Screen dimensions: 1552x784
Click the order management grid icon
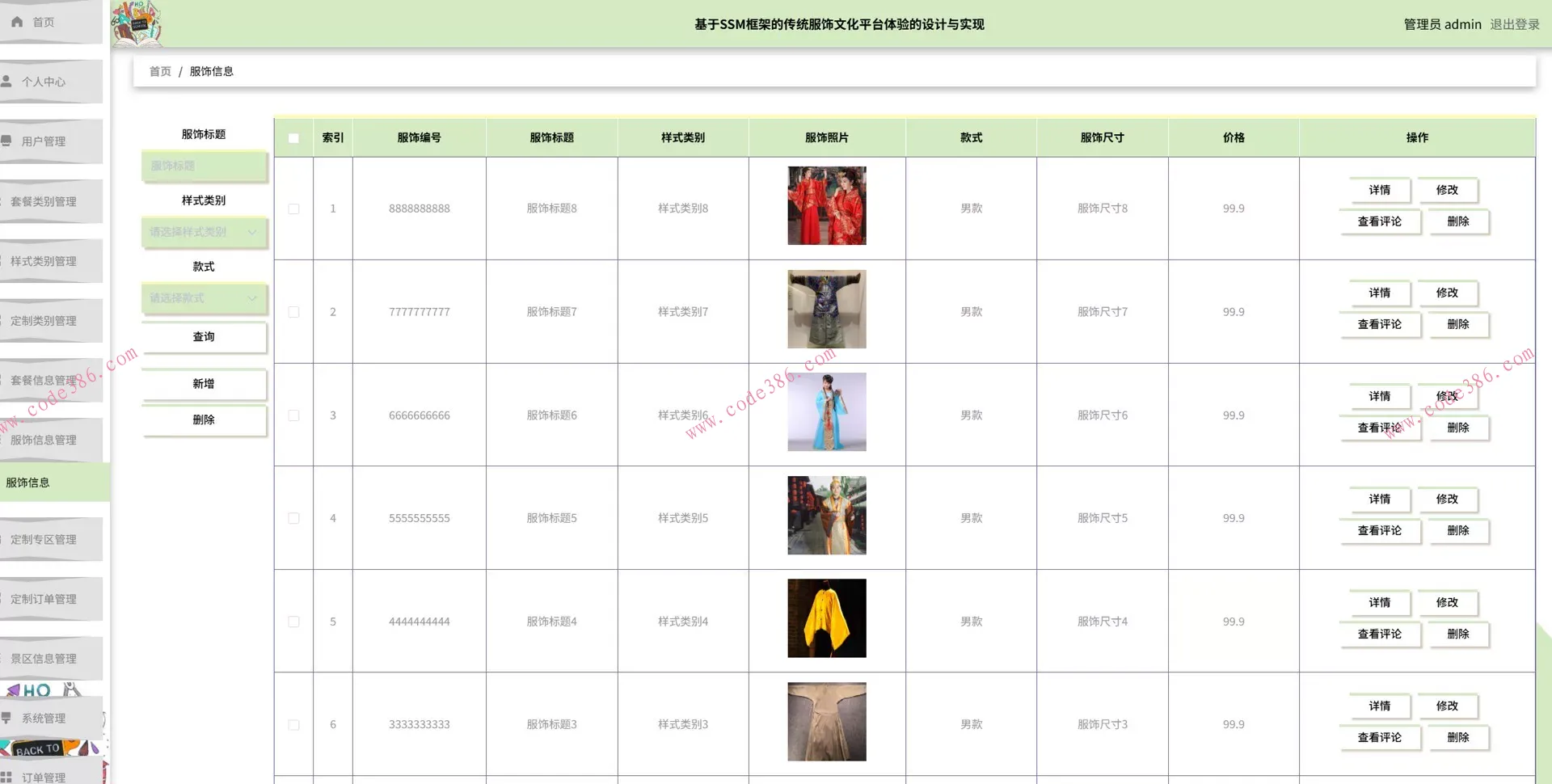(6, 778)
